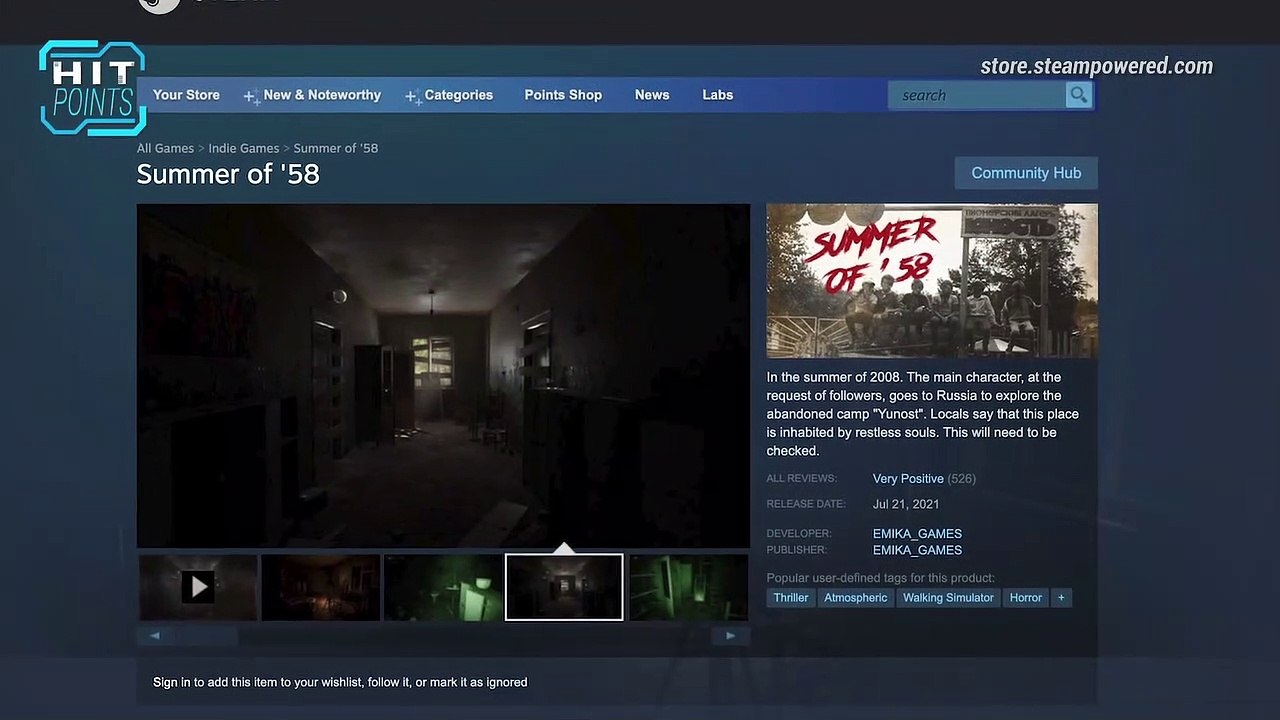Select the Horror tag
The height and width of the screenshot is (720, 1280).
(1025, 598)
